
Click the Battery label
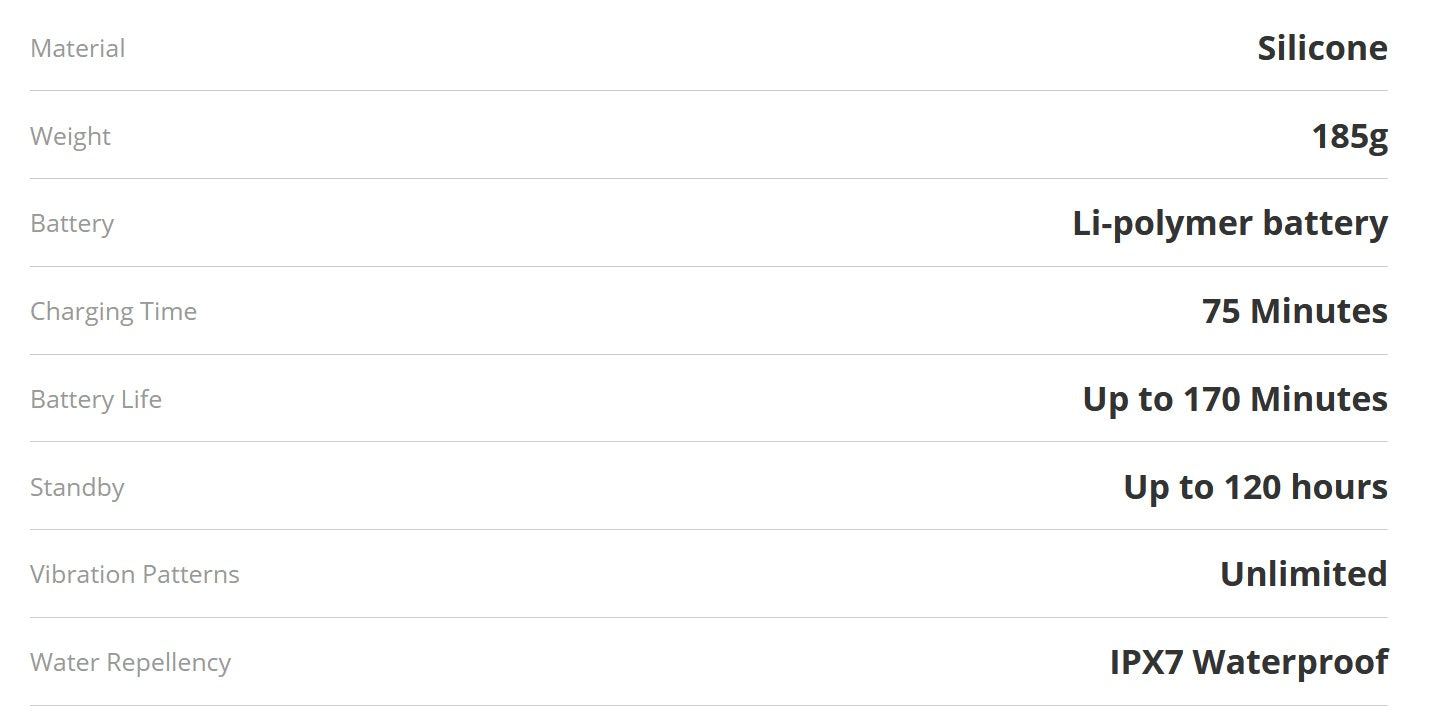(x=72, y=223)
